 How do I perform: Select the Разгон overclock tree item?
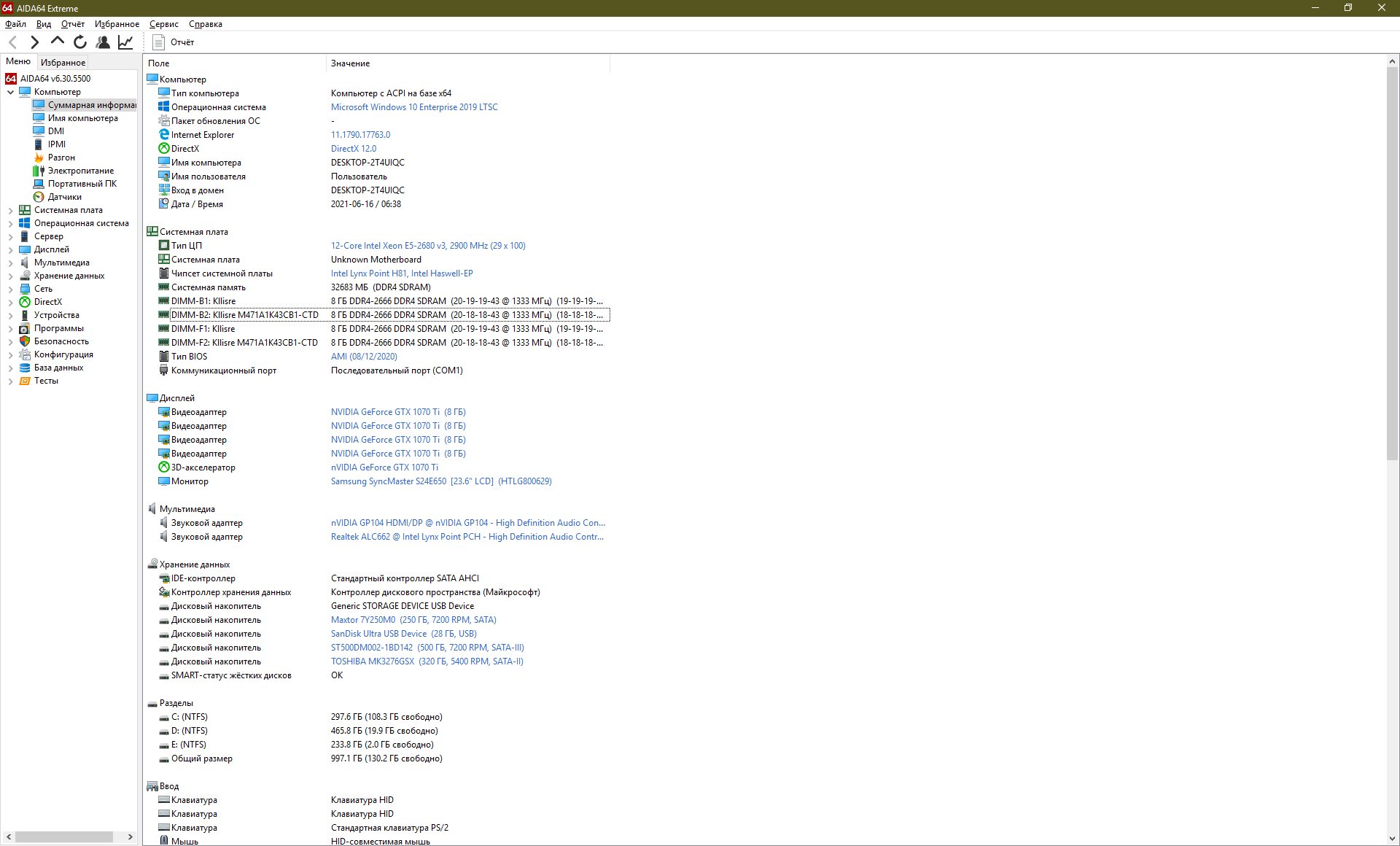click(x=61, y=158)
